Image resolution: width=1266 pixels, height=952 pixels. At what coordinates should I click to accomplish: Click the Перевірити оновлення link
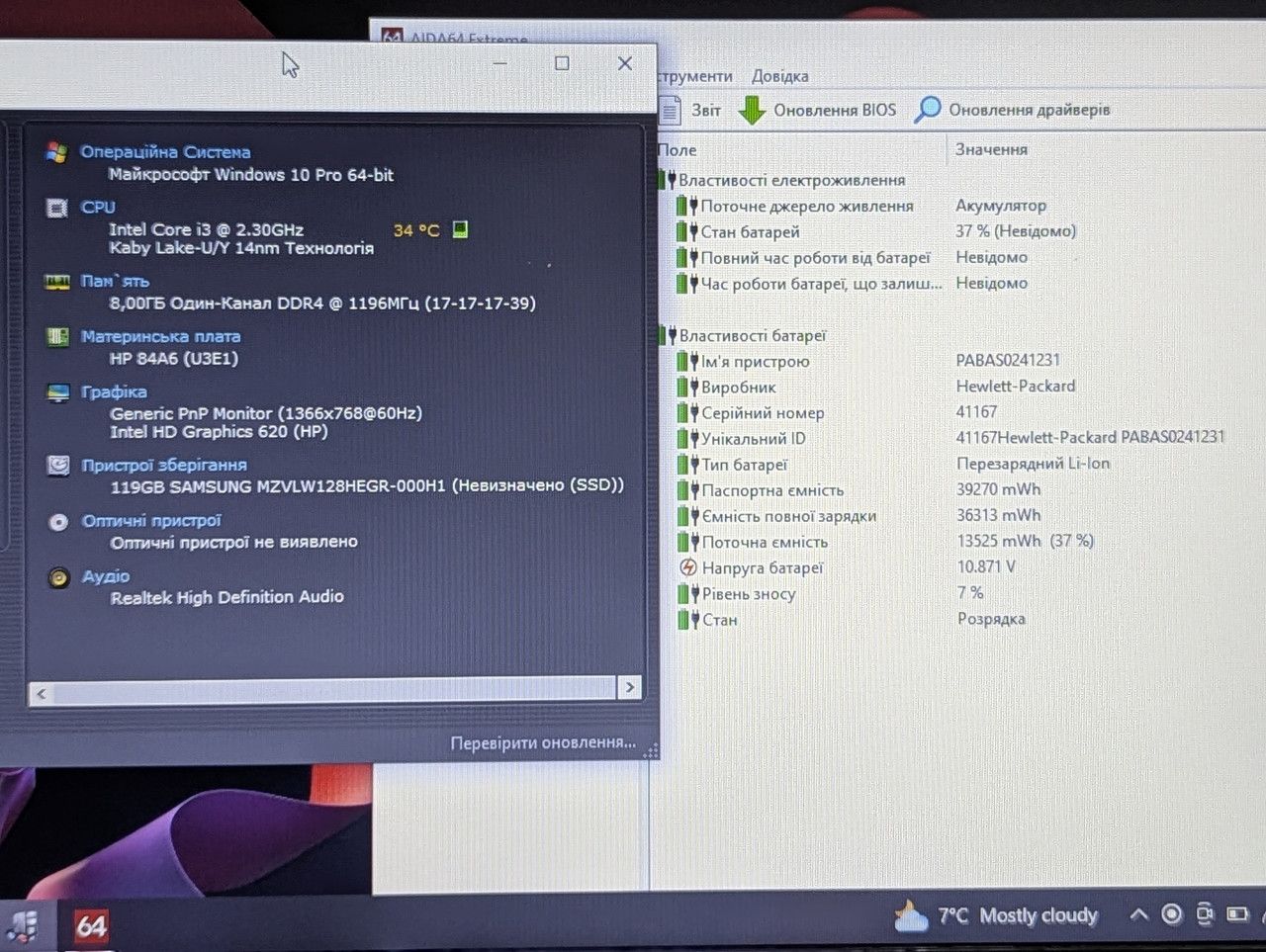point(543,742)
